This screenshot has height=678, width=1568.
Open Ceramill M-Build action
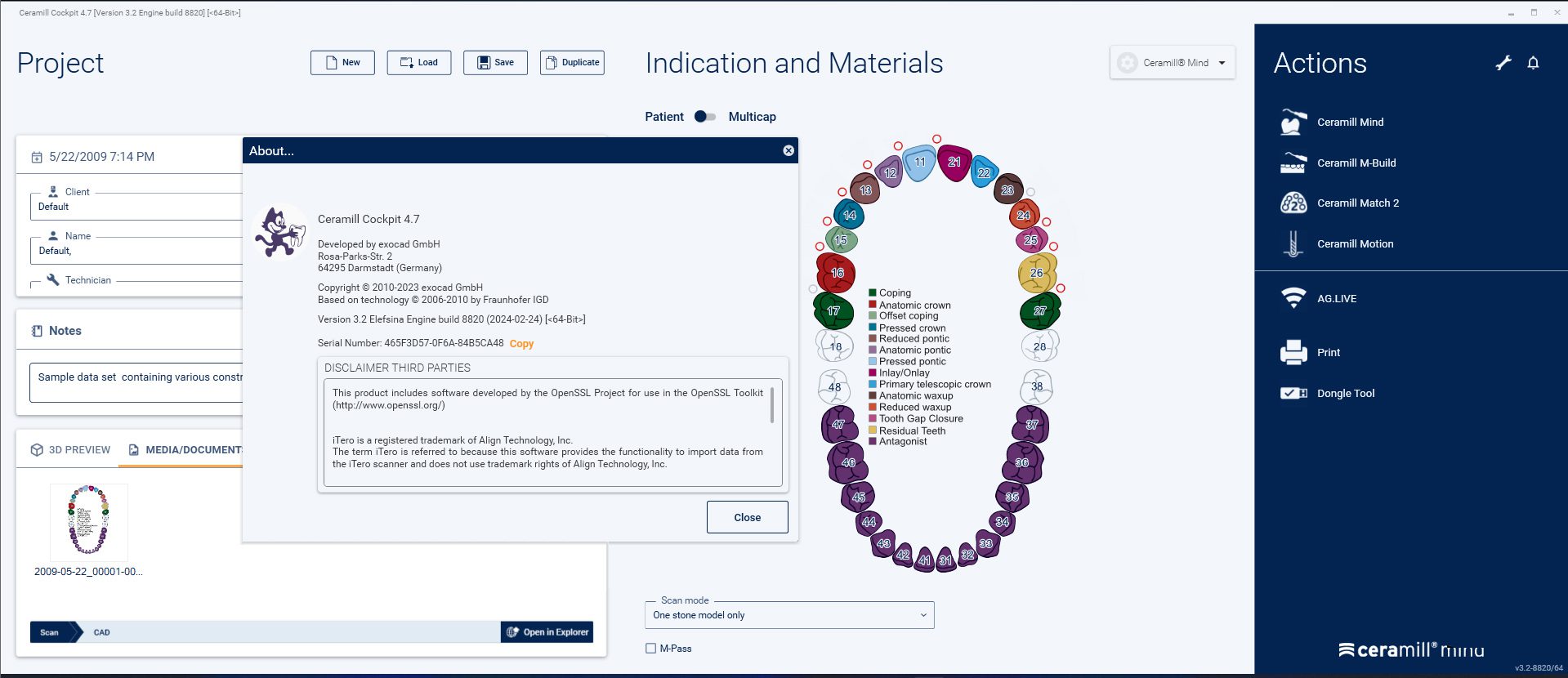(1356, 163)
